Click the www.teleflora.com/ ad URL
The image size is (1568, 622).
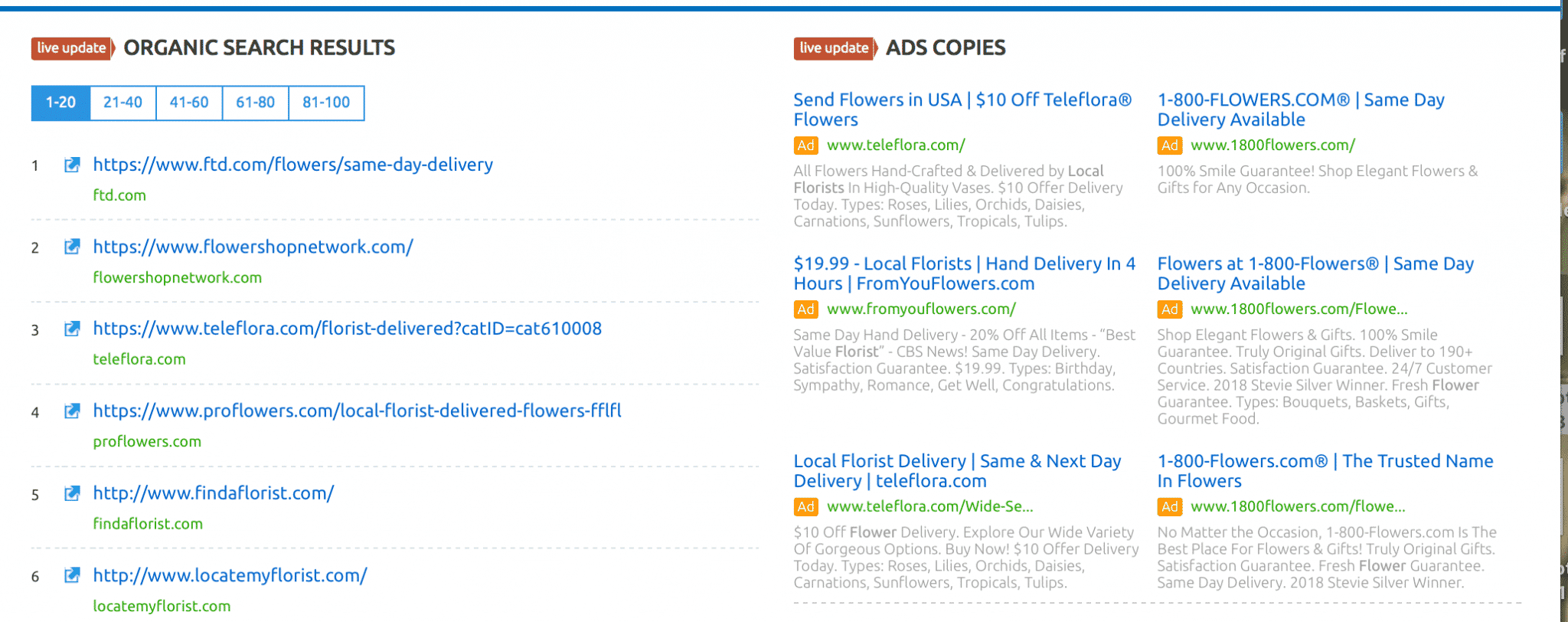(896, 145)
